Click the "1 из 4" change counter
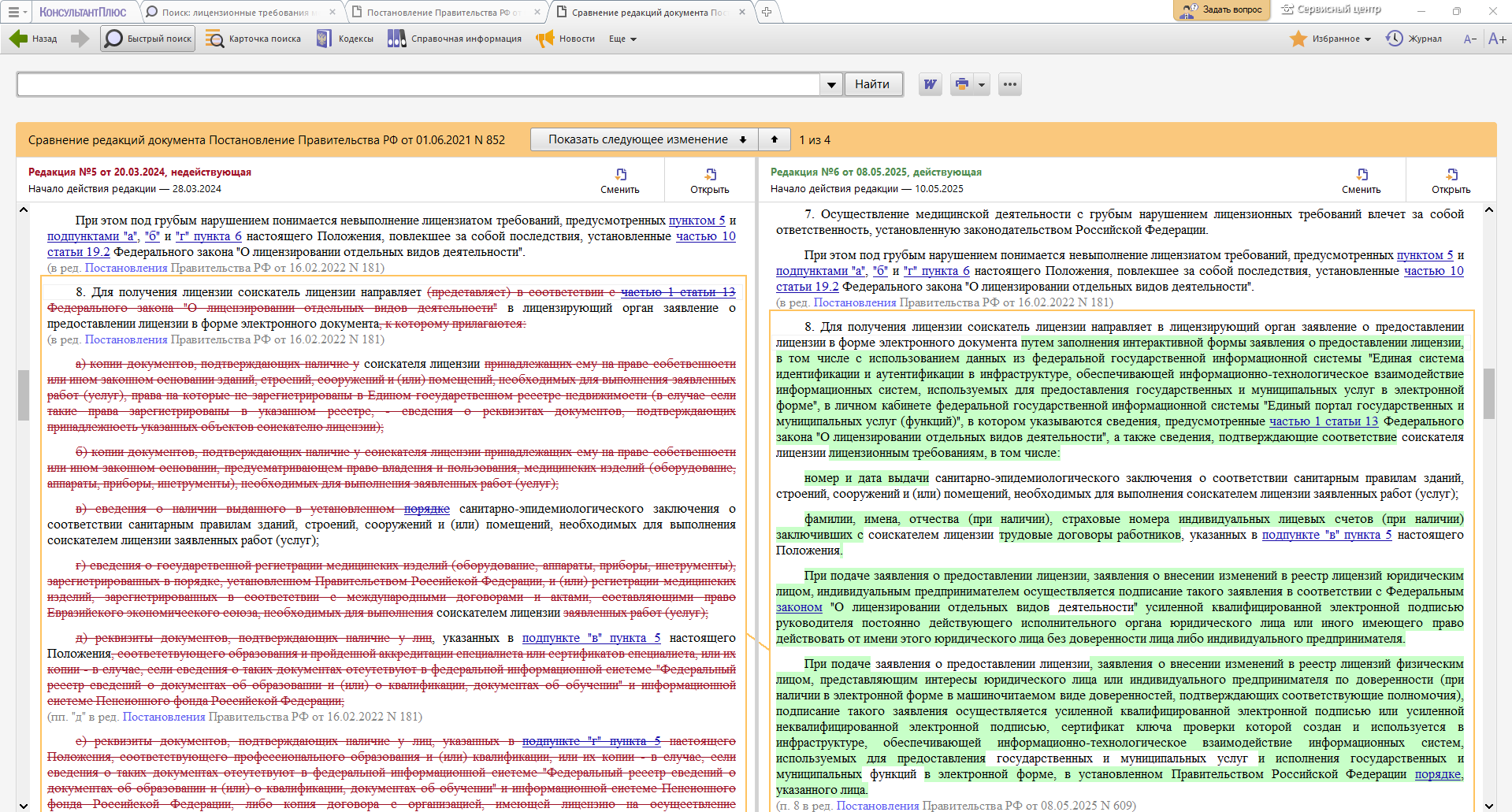The width and height of the screenshot is (1512, 812). pyautogui.click(x=815, y=140)
